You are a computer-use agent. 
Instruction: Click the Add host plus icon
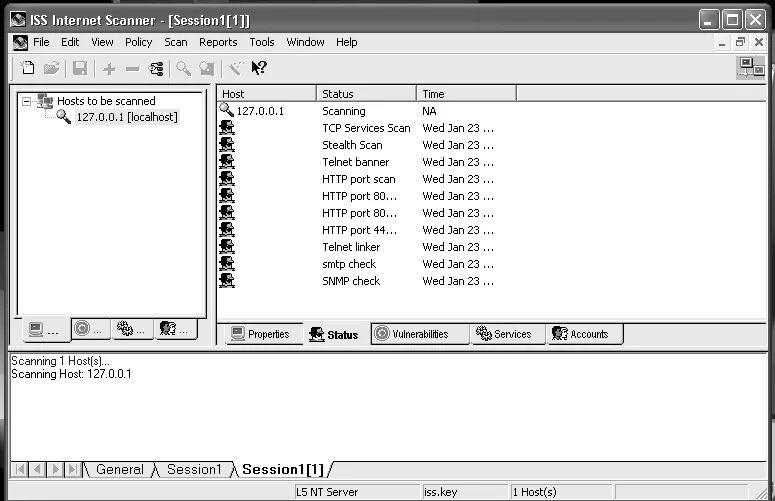click(109, 69)
